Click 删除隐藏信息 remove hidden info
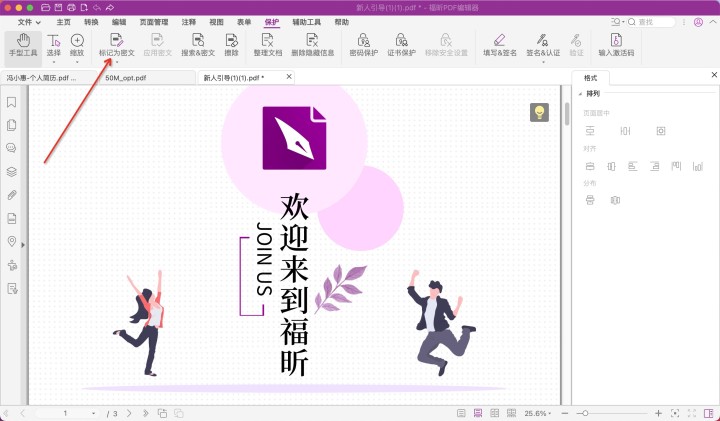The width and height of the screenshot is (720, 421). [312, 45]
